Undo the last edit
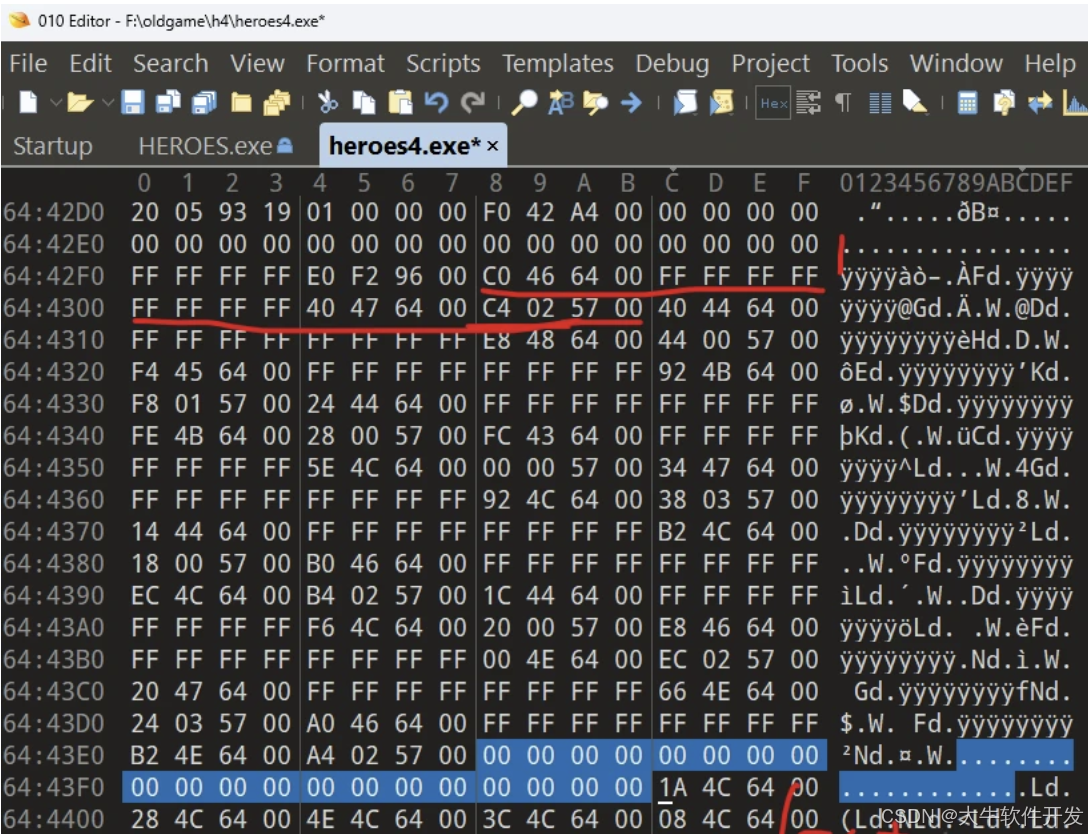This screenshot has width=1088, height=834. (436, 103)
